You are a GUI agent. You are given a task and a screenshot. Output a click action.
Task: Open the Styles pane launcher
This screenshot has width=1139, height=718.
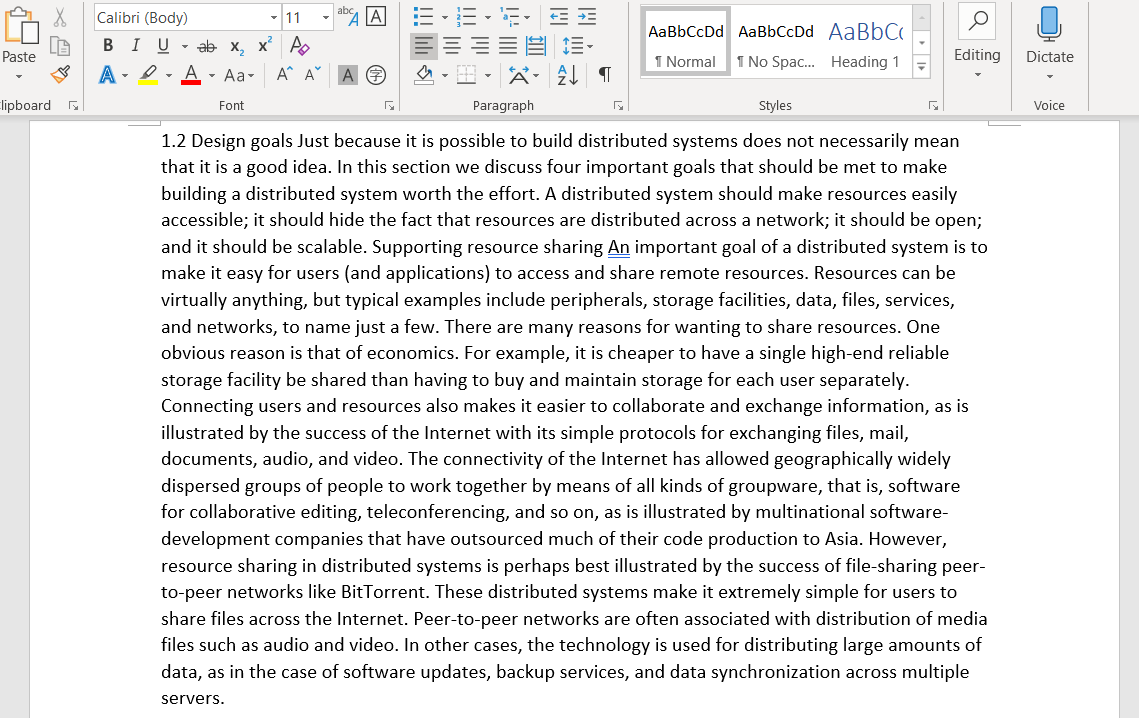(933, 106)
